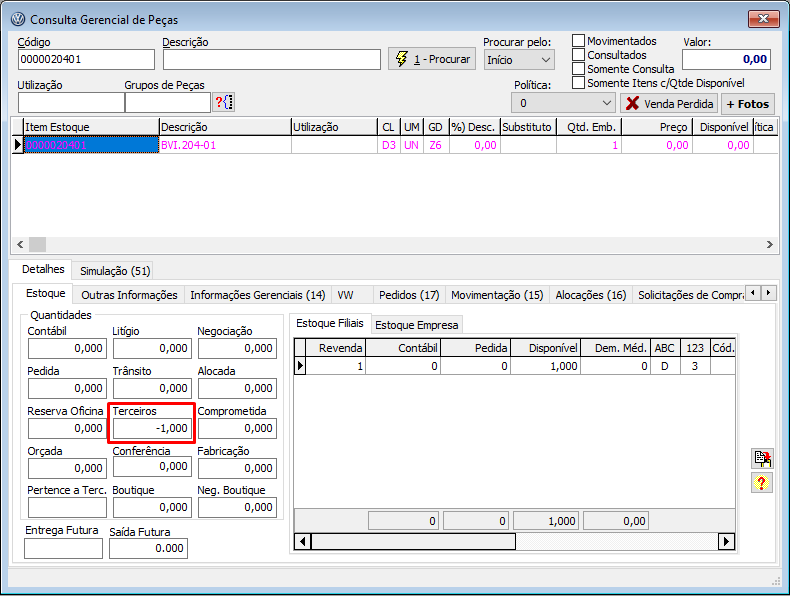Expand the Política dropdown

click(607, 103)
